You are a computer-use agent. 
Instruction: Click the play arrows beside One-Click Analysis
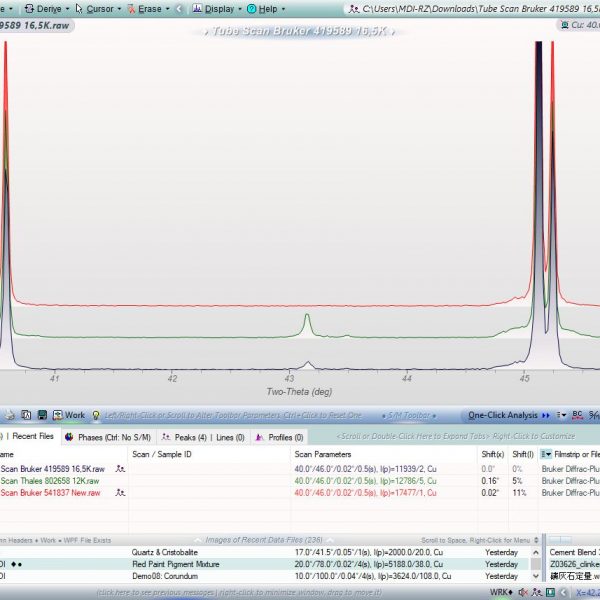(546, 415)
